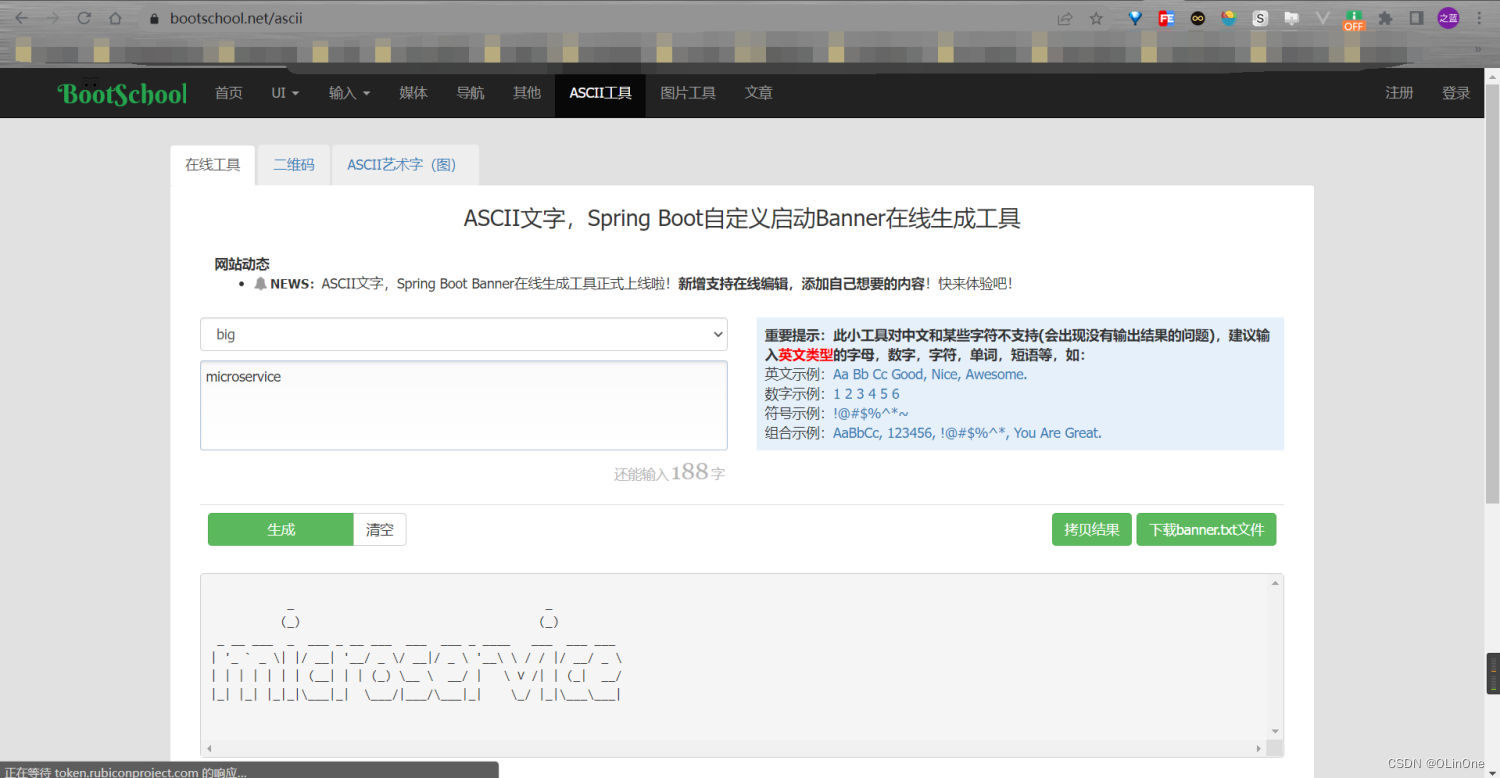
Task: Open 图片工具 in the navigation bar
Action: pyautogui.click(x=688, y=93)
